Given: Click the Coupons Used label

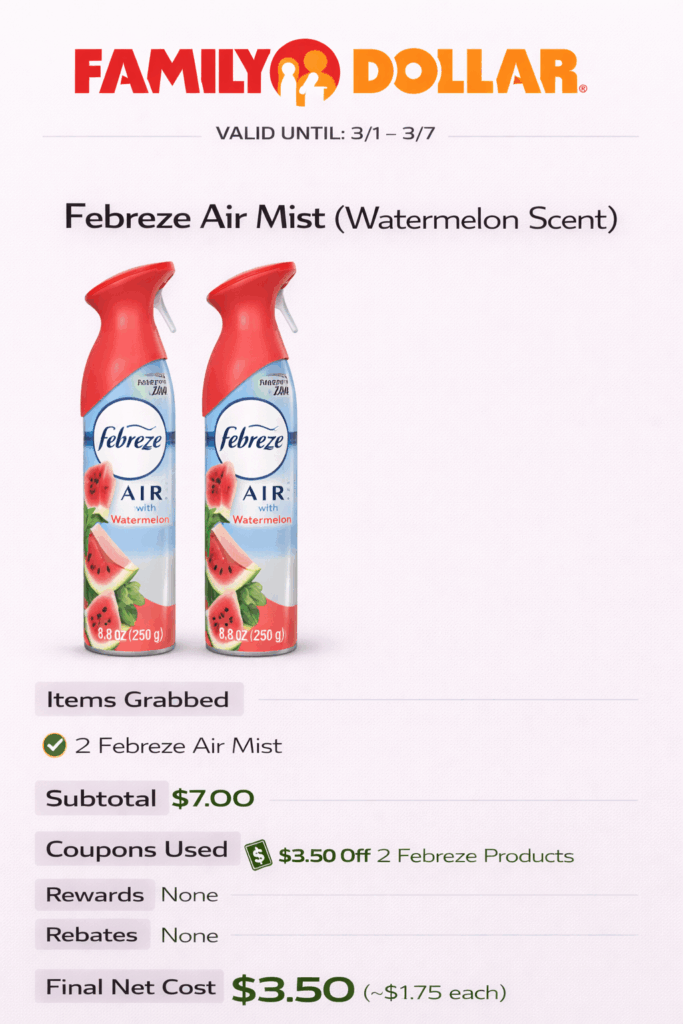Looking at the screenshot, I should (x=137, y=850).
